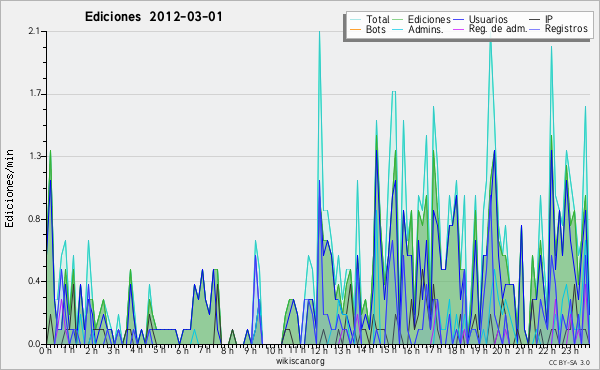
Task: Click the y-axis label 'Ediciones/min'
Action: point(9,188)
